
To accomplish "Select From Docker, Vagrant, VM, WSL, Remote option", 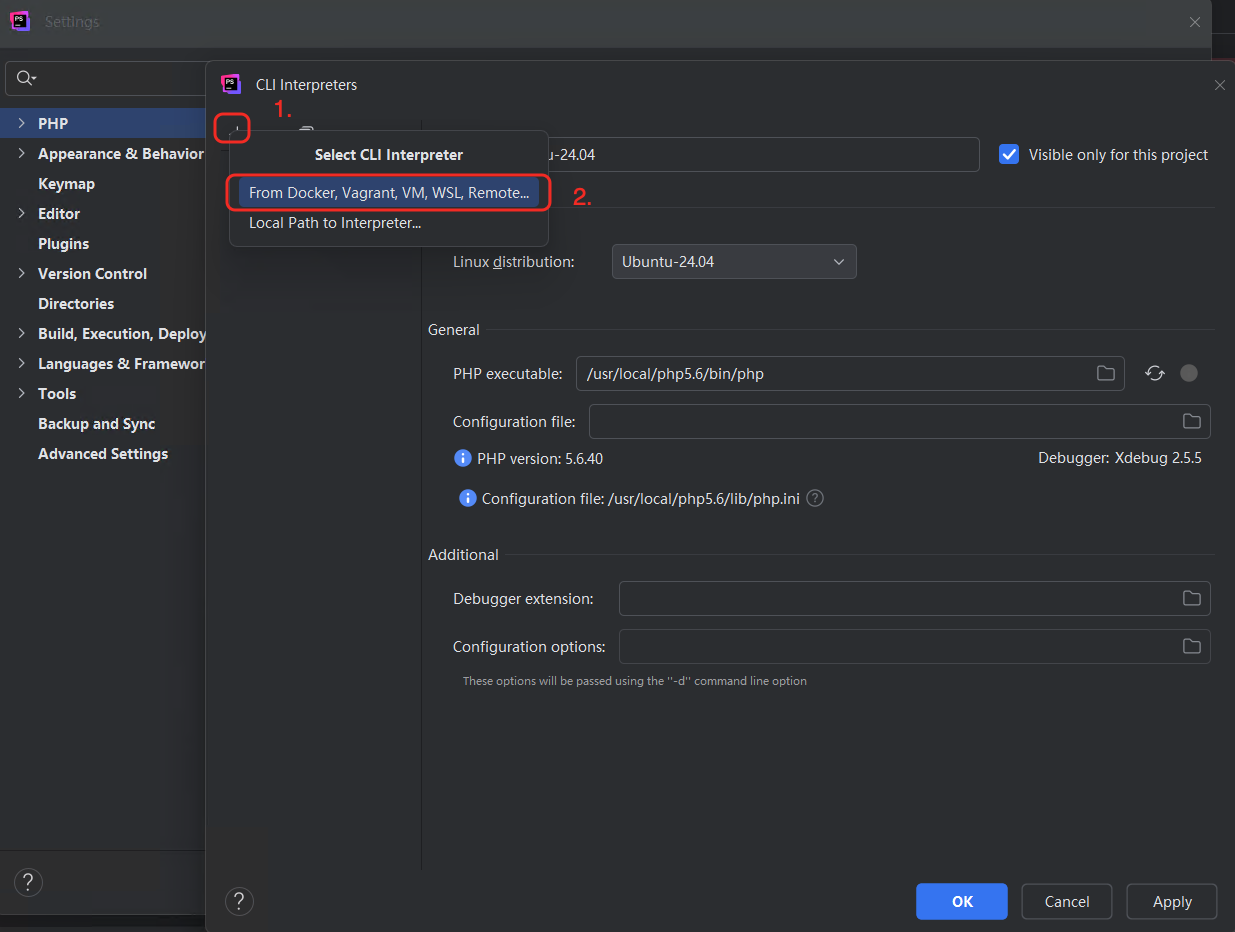I will pos(388,193).
